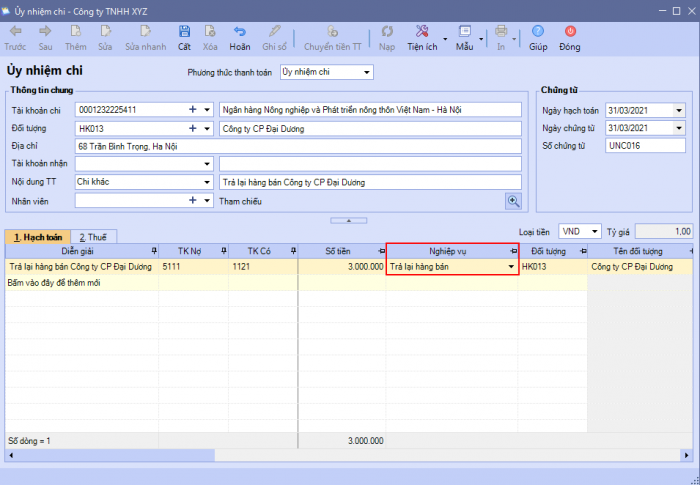Click the Cất save icon in toolbar
Image resolution: width=700 pixels, height=485 pixels.
(184, 33)
